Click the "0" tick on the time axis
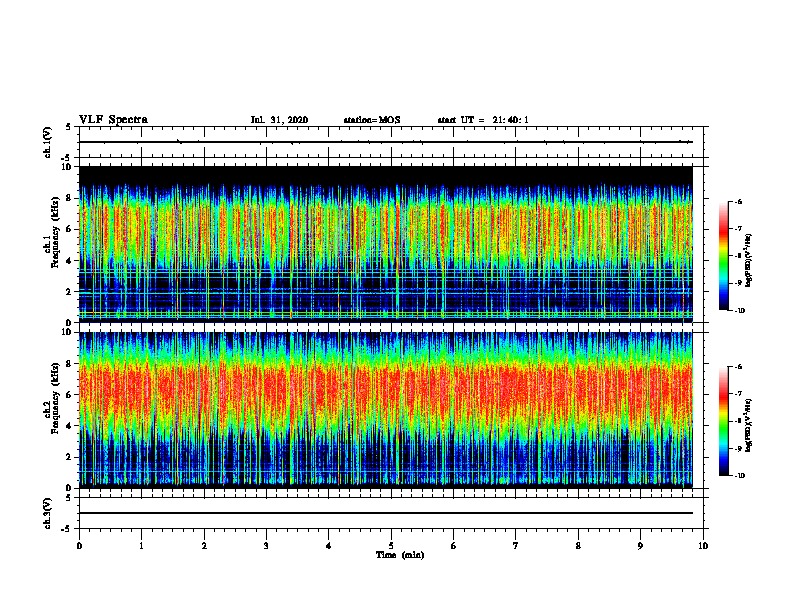Viewport: 792px width, 612px height. click(79, 546)
